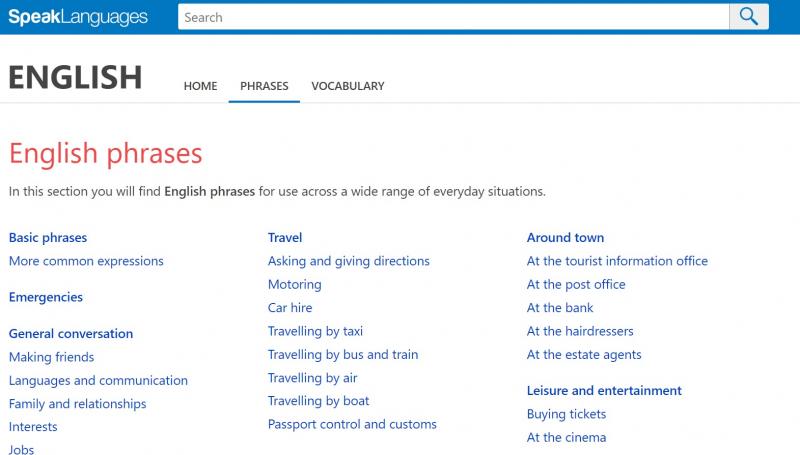Open Languages and communication page
This screenshot has height=455, width=800.
pos(98,381)
